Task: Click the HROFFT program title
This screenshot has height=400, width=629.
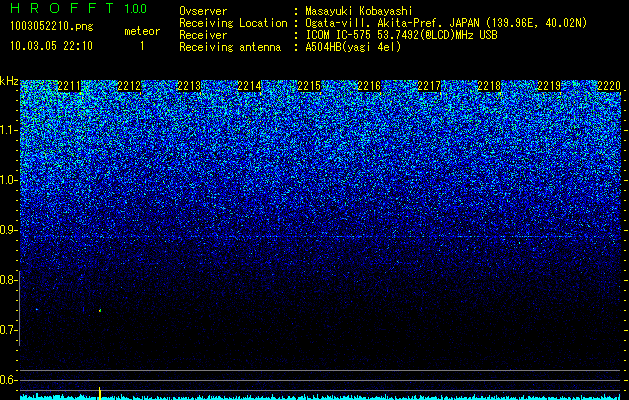Action: tap(62, 8)
